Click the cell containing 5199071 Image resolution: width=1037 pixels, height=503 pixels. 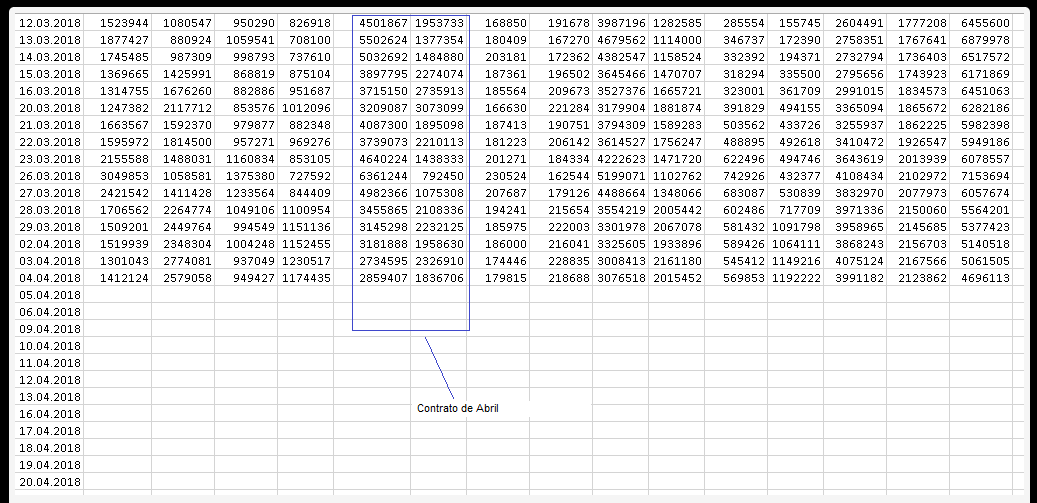point(620,176)
